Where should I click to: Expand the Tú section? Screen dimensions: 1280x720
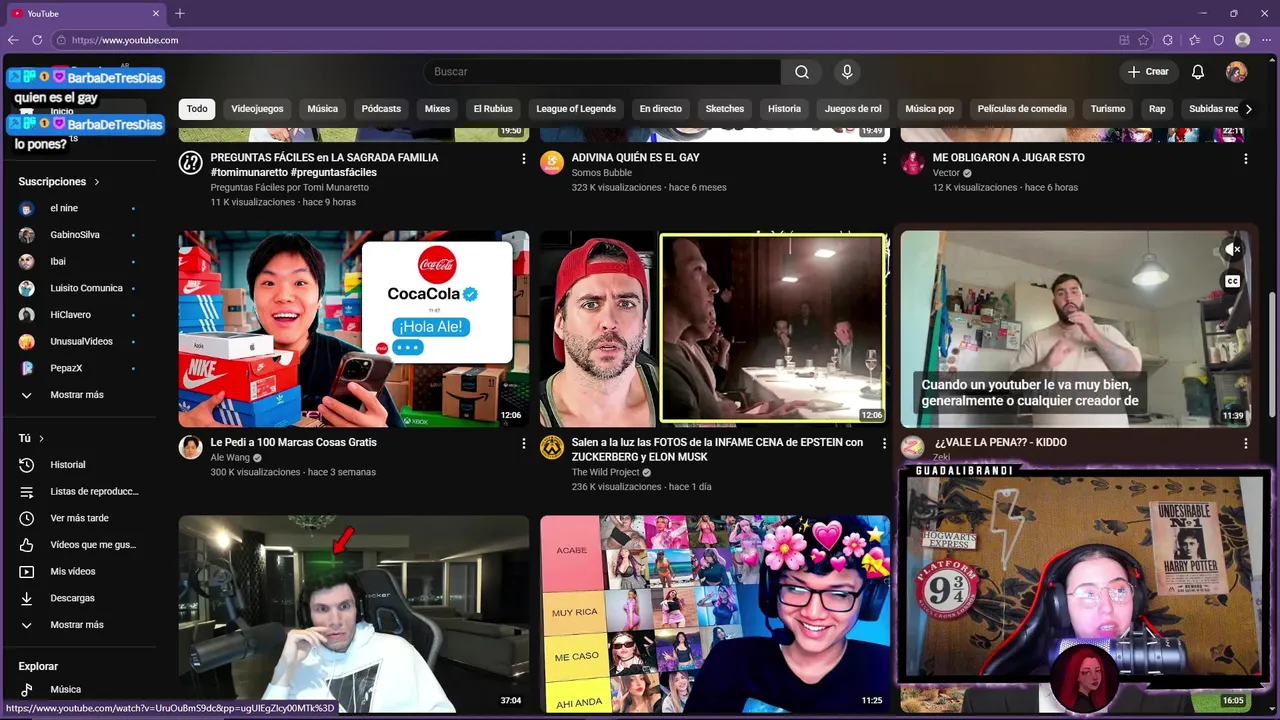(31, 438)
